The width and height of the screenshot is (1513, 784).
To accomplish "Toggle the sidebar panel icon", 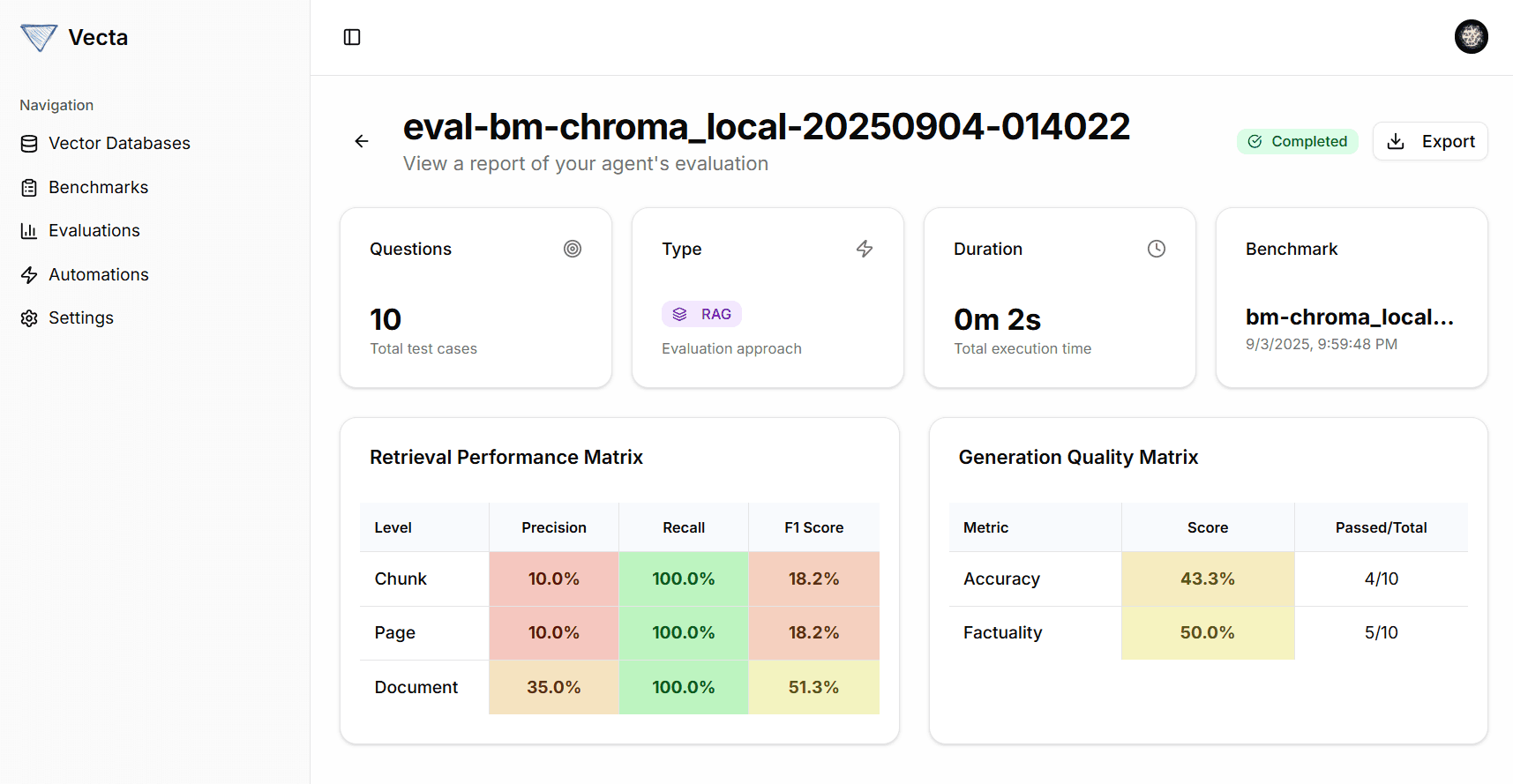I will [352, 37].
